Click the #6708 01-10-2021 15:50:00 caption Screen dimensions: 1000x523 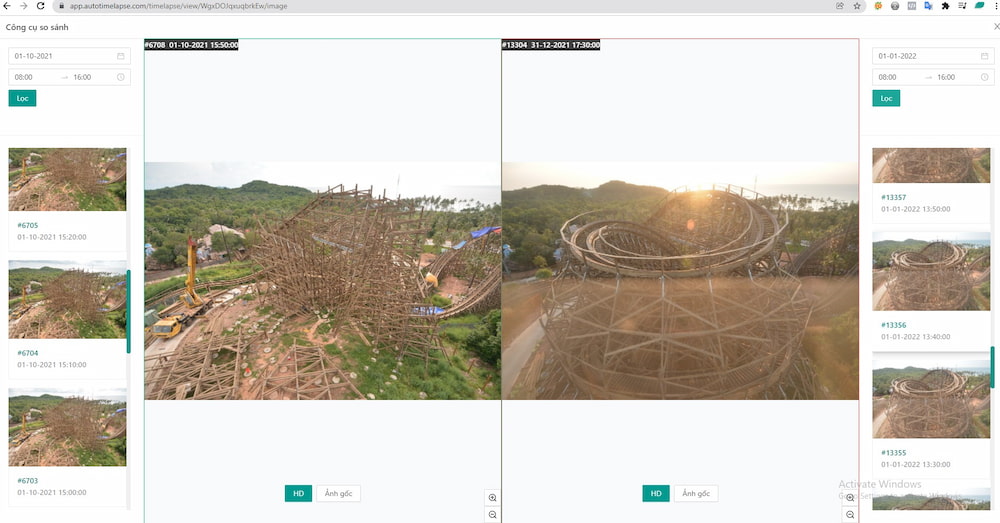191,45
